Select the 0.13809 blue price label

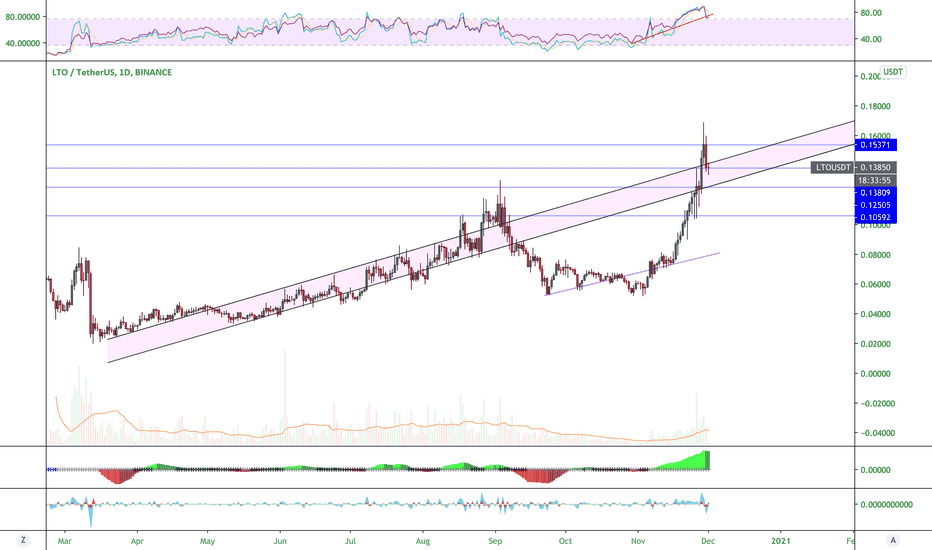coord(876,193)
